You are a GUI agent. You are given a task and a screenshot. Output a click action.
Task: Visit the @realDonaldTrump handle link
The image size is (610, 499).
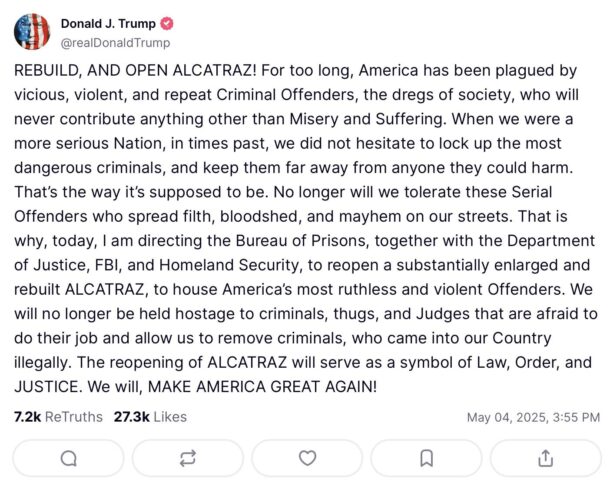(x=116, y=43)
